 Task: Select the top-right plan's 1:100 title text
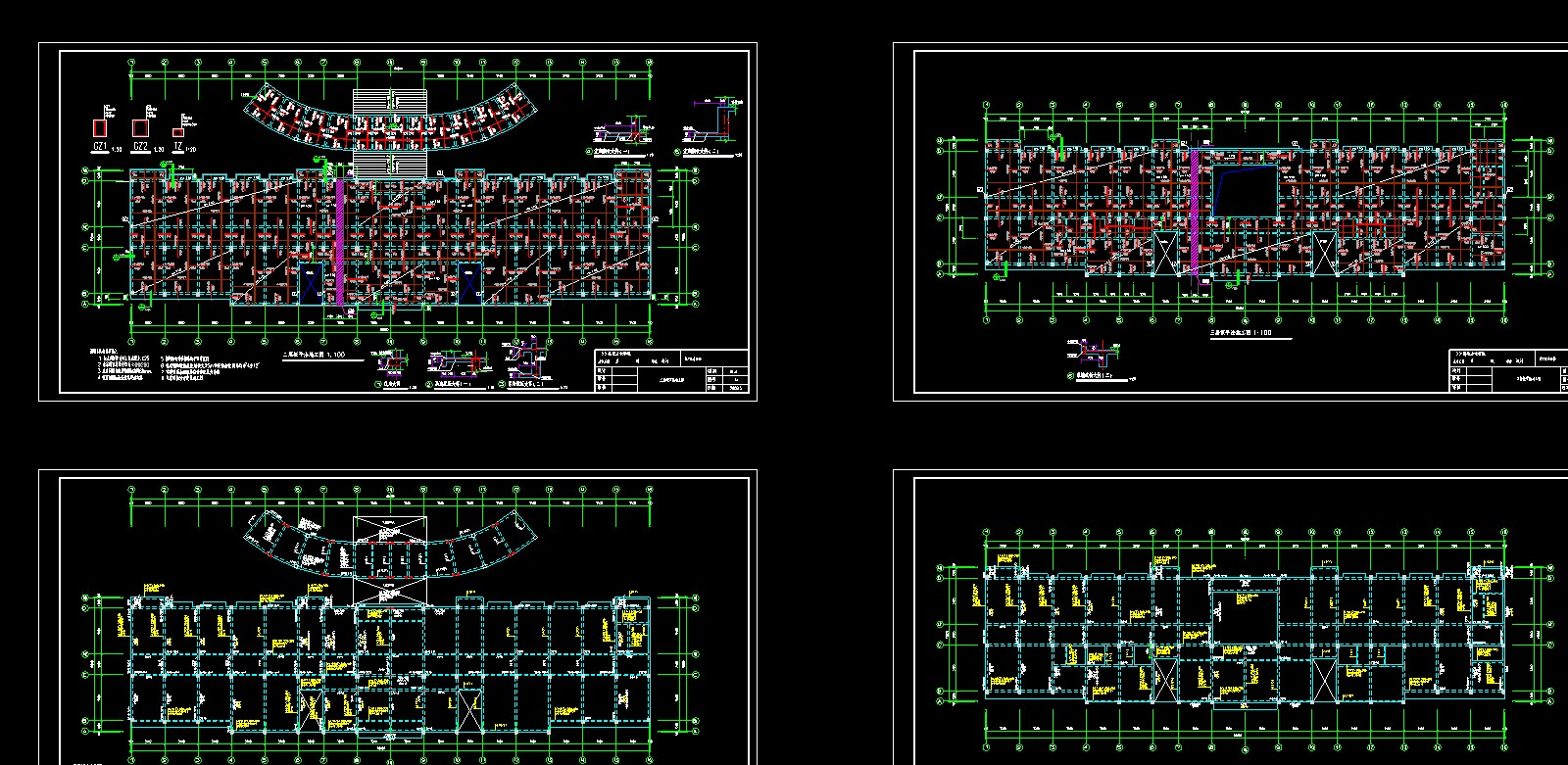[x=1241, y=333]
